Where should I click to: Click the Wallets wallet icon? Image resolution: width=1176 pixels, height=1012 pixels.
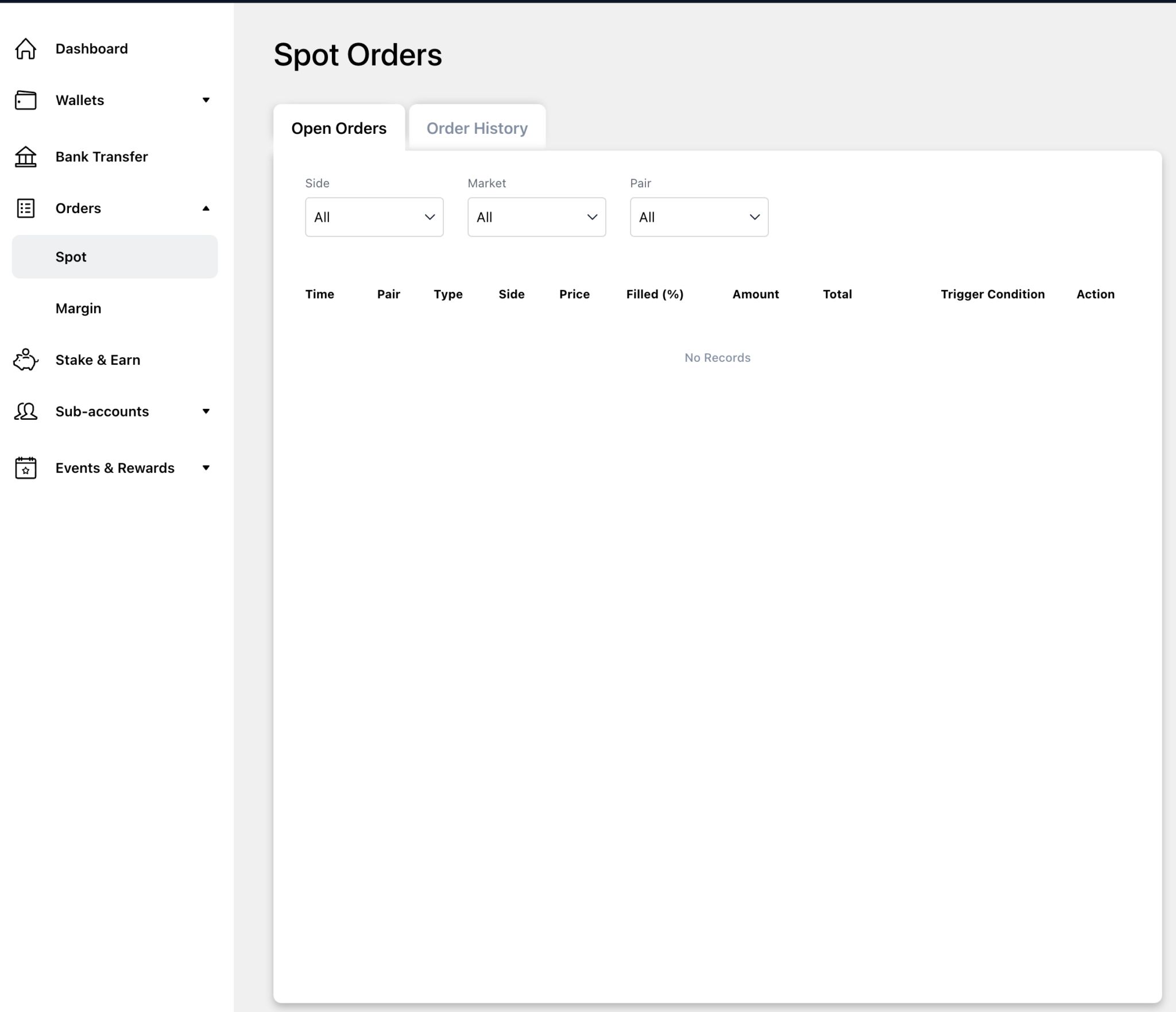25,101
